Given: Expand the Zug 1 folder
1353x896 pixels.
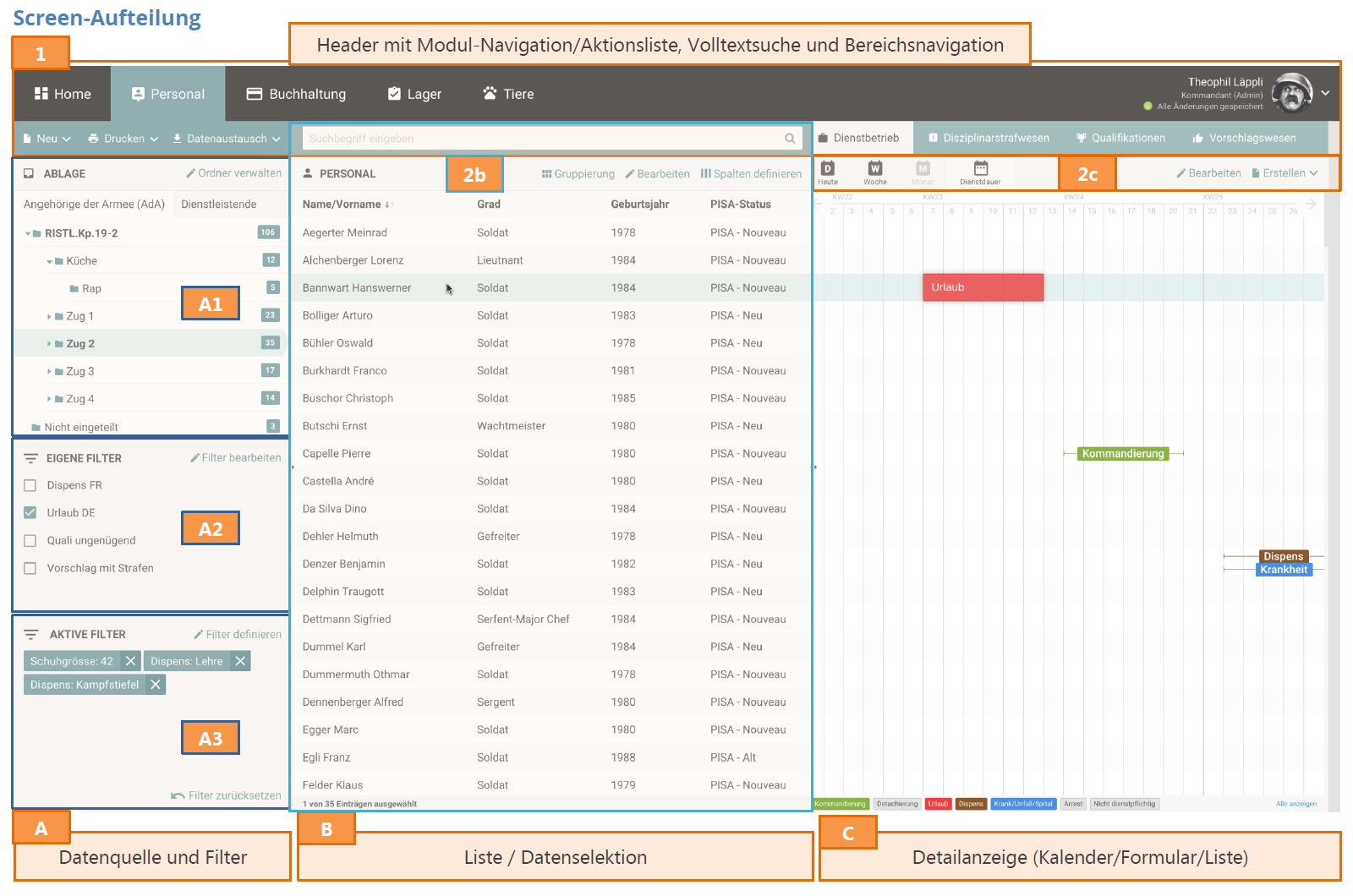Looking at the screenshot, I should (49, 316).
